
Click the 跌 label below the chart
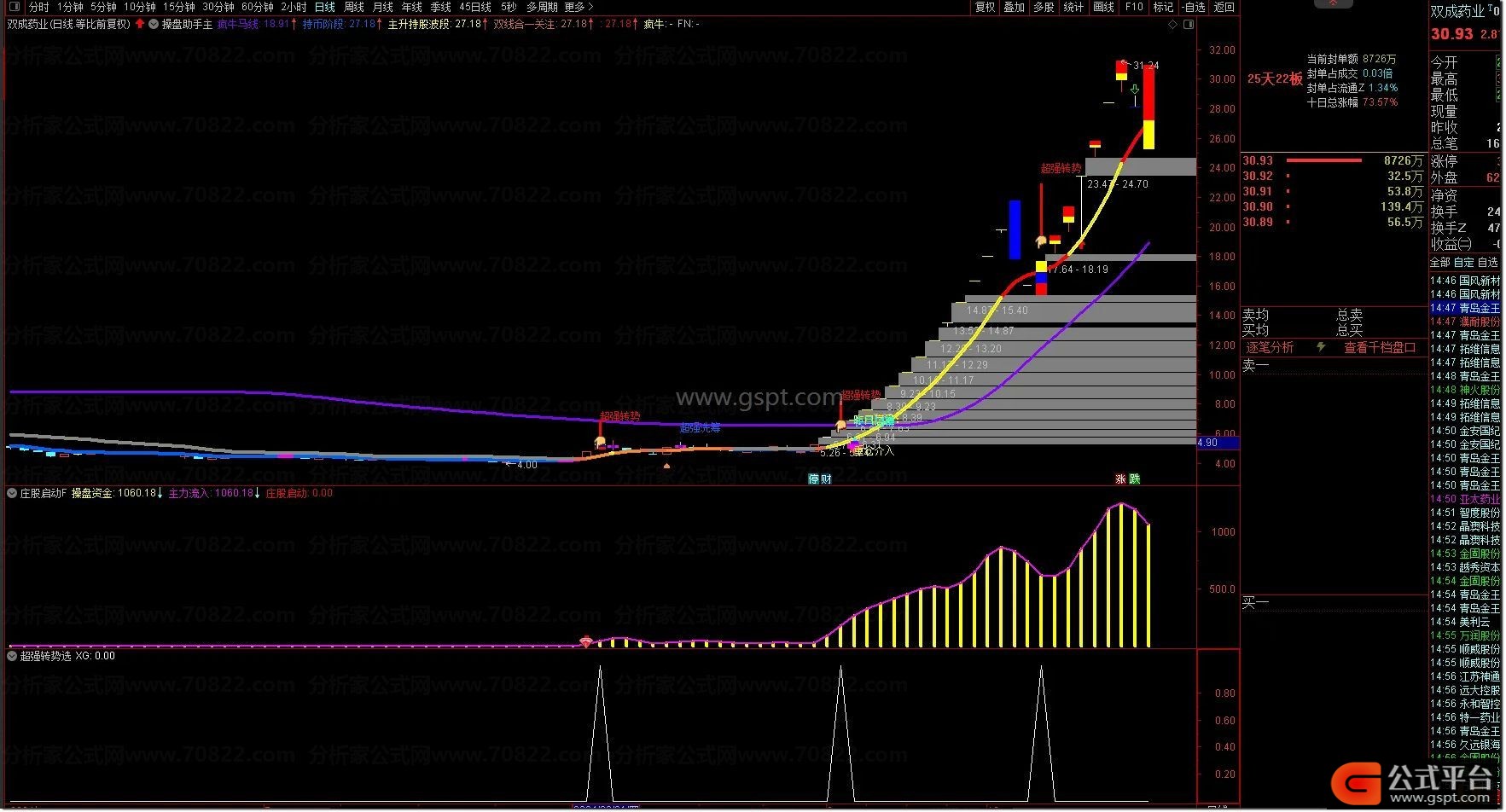pos(1134,479)
